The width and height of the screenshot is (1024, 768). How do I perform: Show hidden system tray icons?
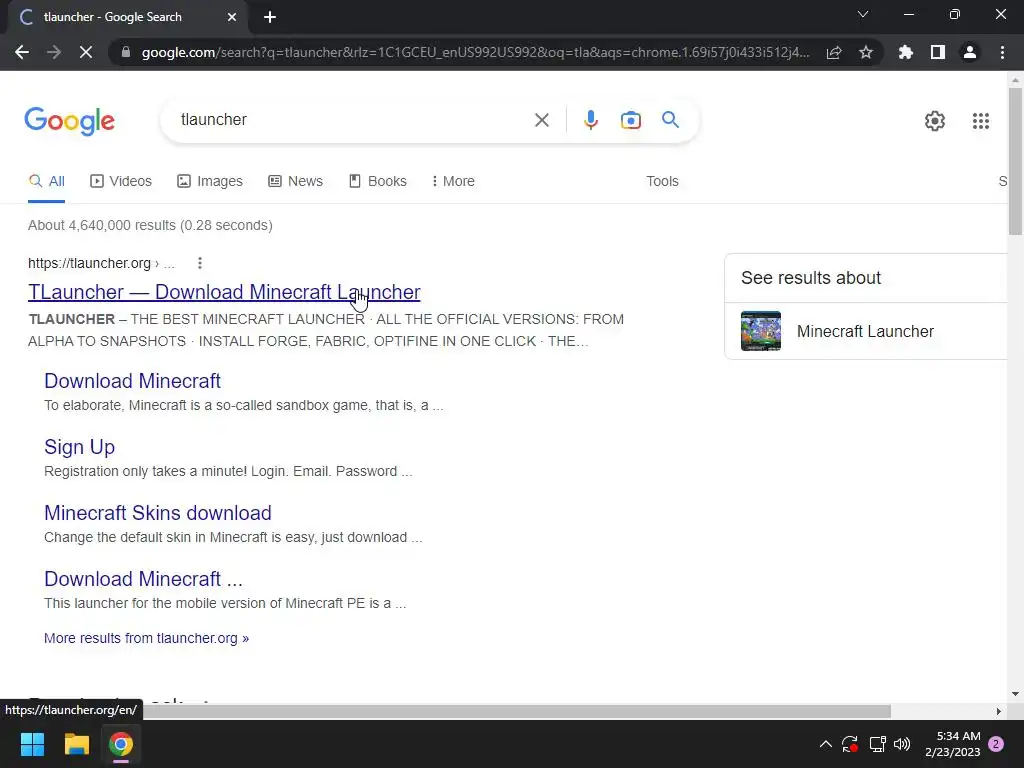825,744
